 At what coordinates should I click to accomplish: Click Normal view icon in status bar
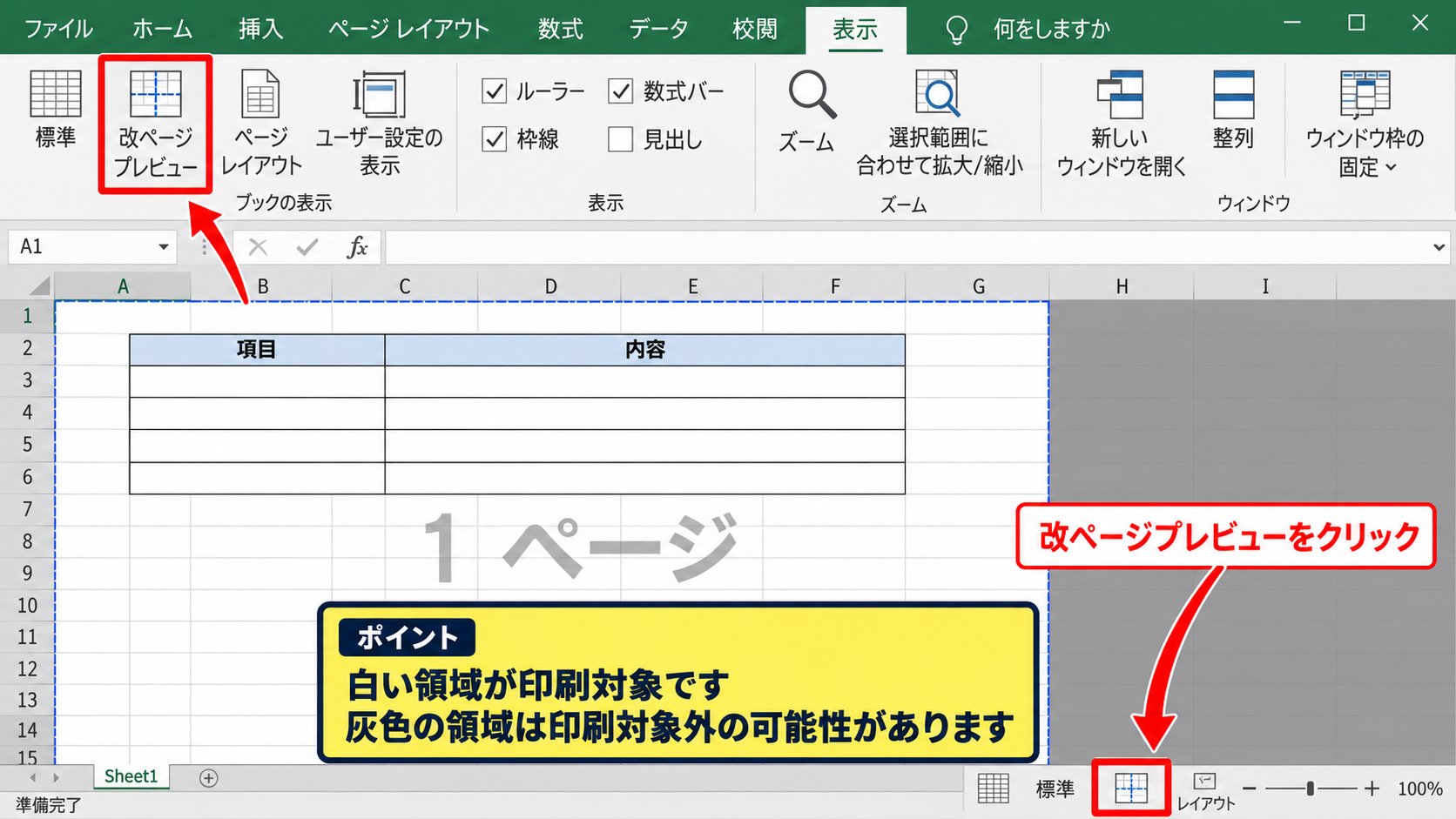coord(993,789)
